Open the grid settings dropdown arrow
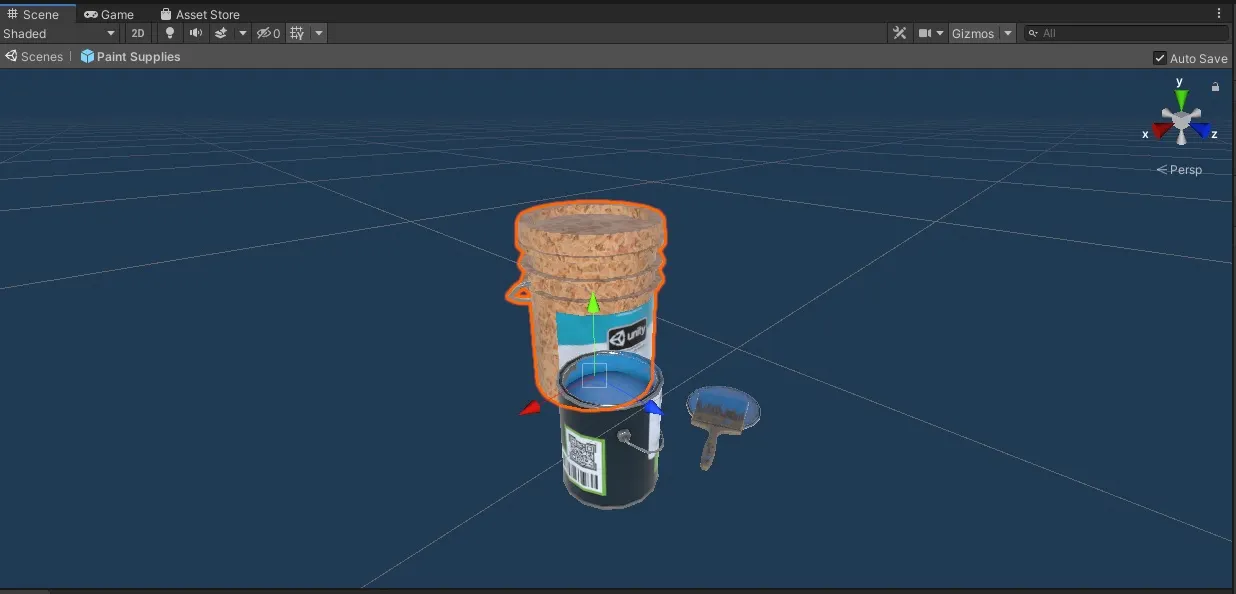Screen dimensions: 1236x594 [319, 33]
